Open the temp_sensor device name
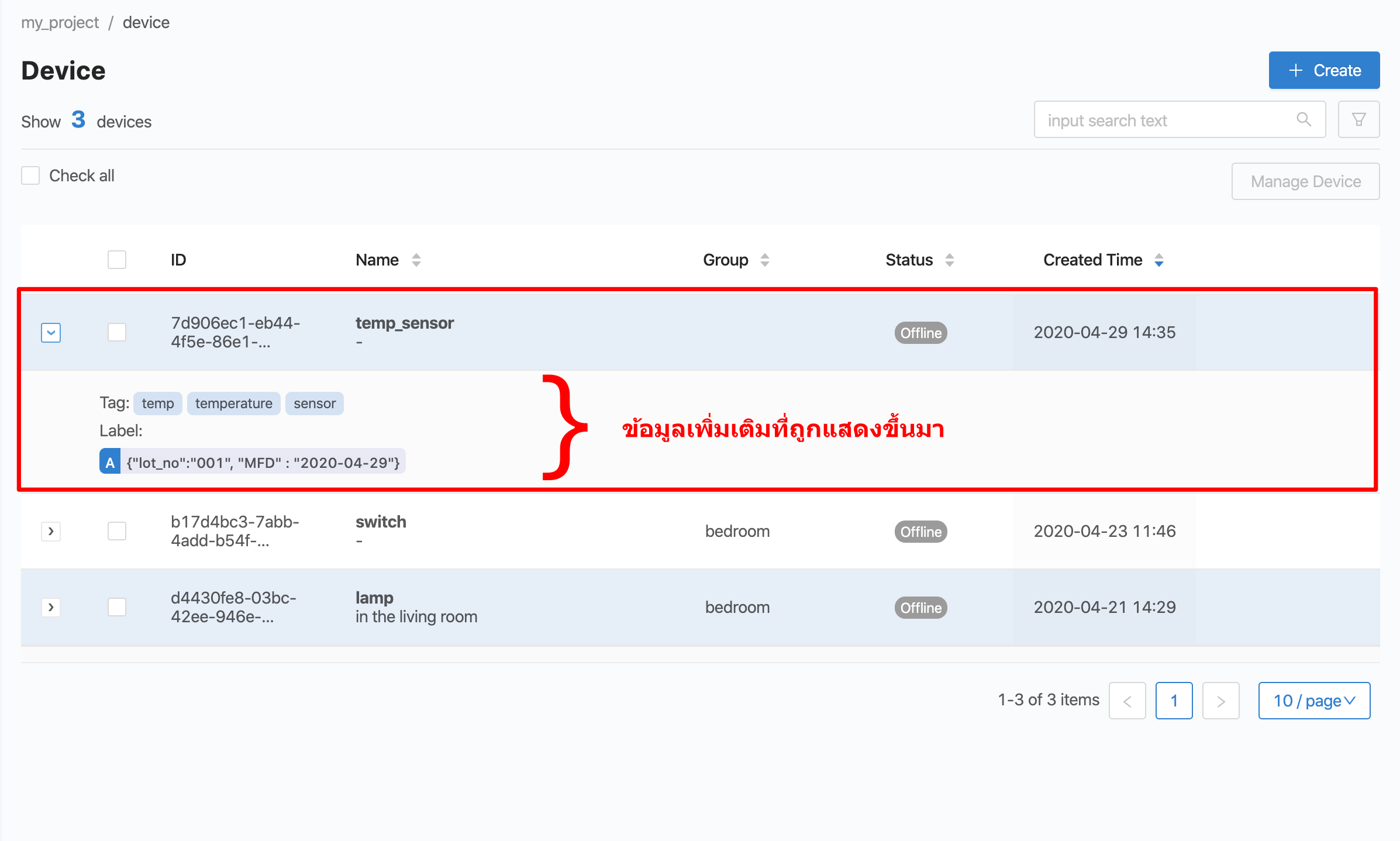This screenshot has width=1400, height=841. pos(405,323)
